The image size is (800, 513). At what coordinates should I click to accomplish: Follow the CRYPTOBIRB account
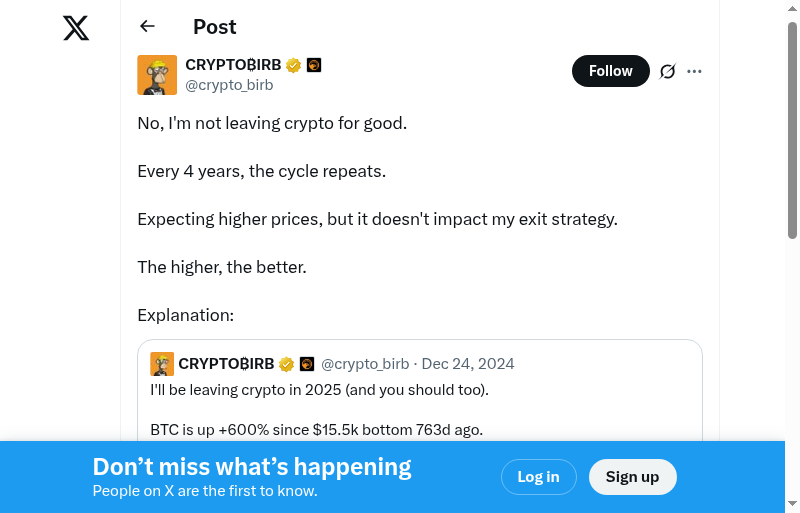tap(610, 71)
